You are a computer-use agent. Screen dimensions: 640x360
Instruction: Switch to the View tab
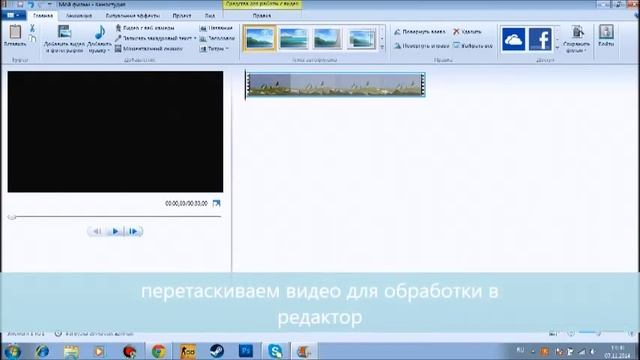tap(210, 16)
